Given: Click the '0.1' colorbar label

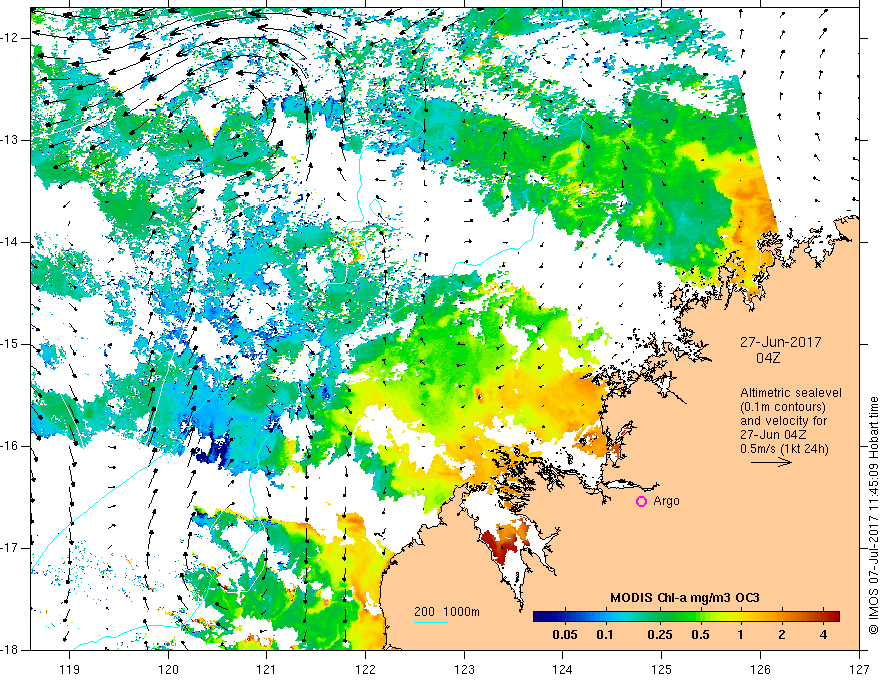Looking at the screenshot, I should [604, 635].
